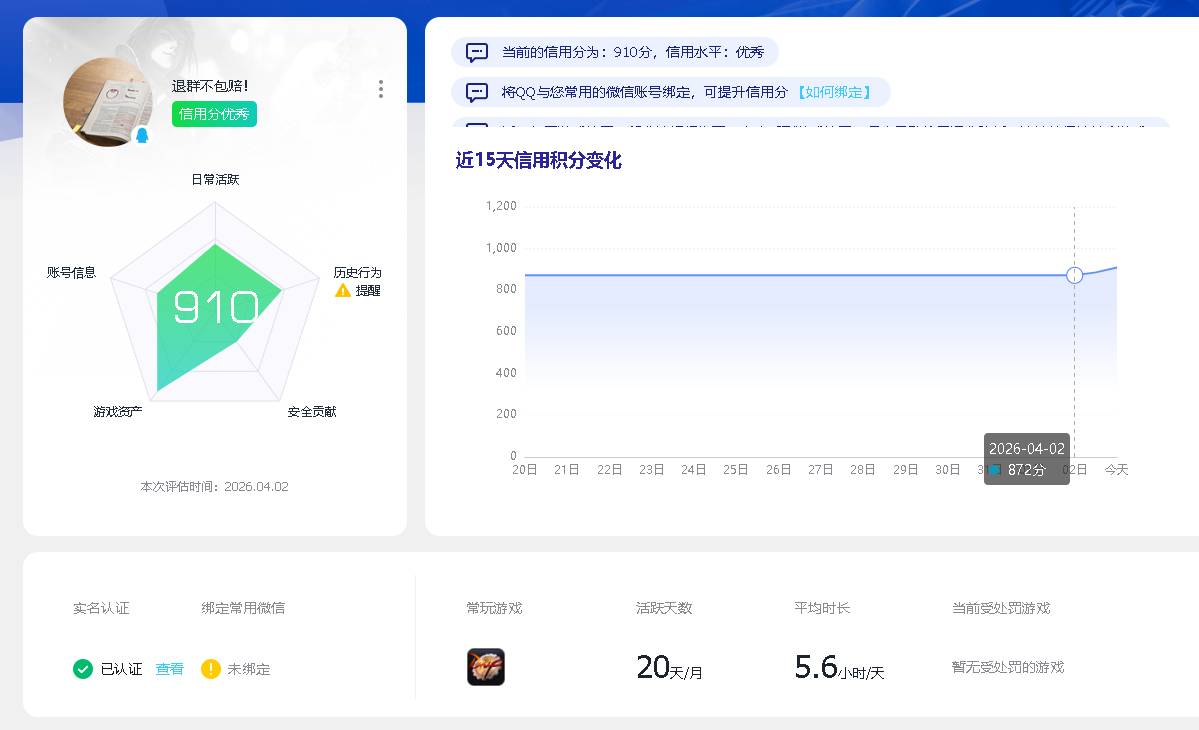
Task: Click the chat bubble icon before the credit score message
Action: pyautogui.click(x=475, y=51)
